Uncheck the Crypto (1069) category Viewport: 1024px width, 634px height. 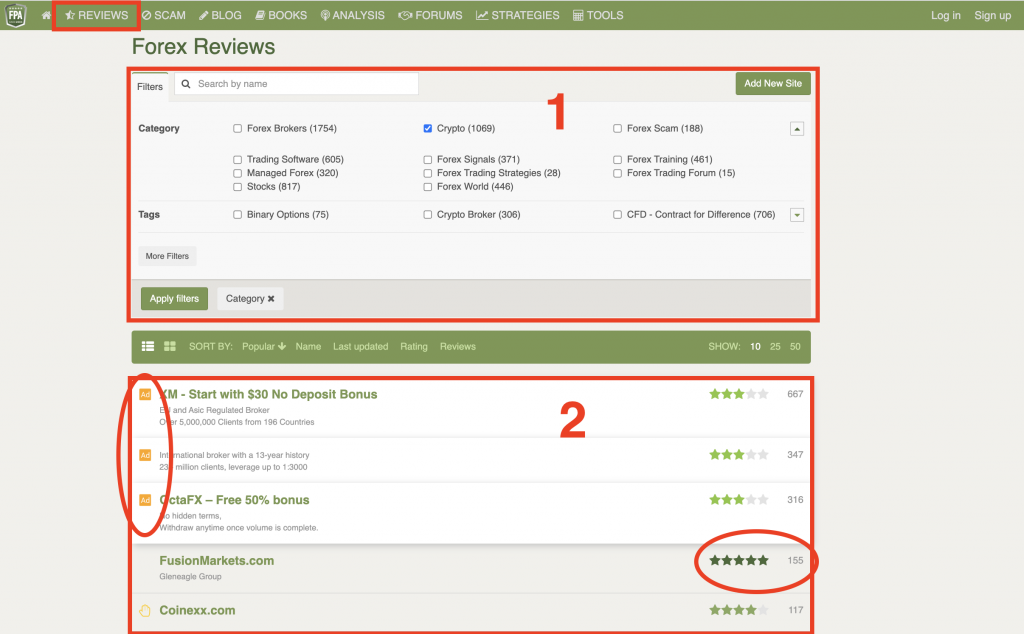click(x=428, y=129)
